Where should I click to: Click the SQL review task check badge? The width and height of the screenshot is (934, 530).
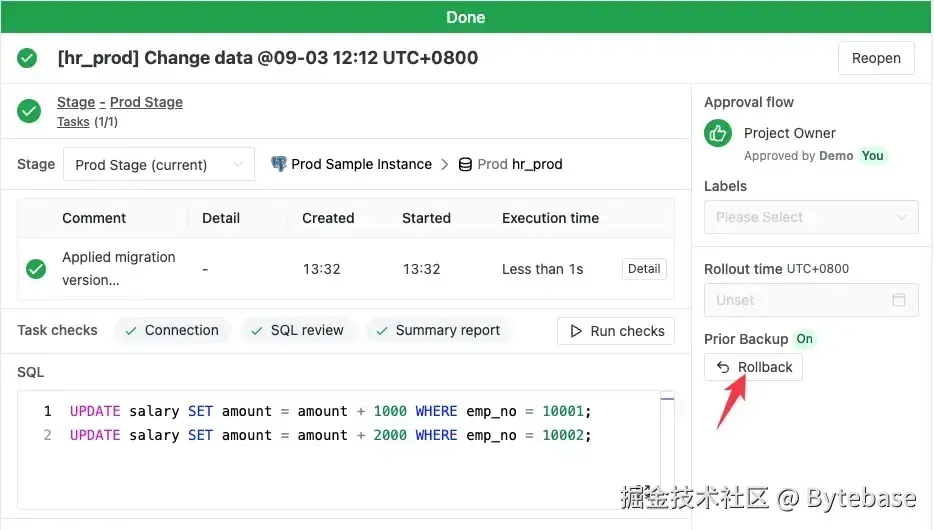[298, 331]
